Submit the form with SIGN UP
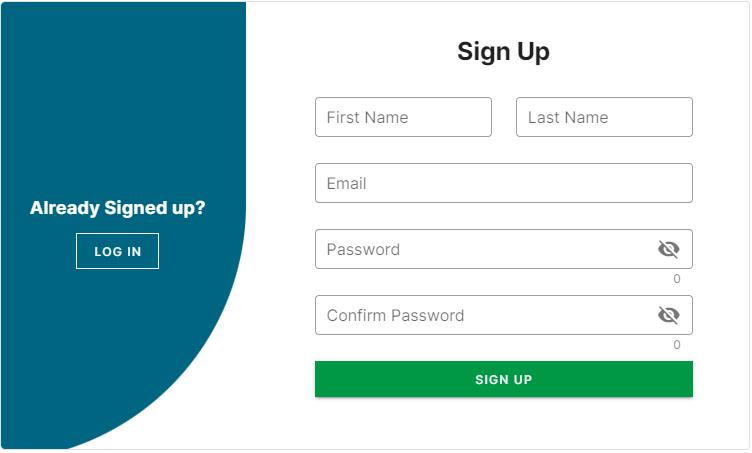752x453 pixels. pos(503,379)
